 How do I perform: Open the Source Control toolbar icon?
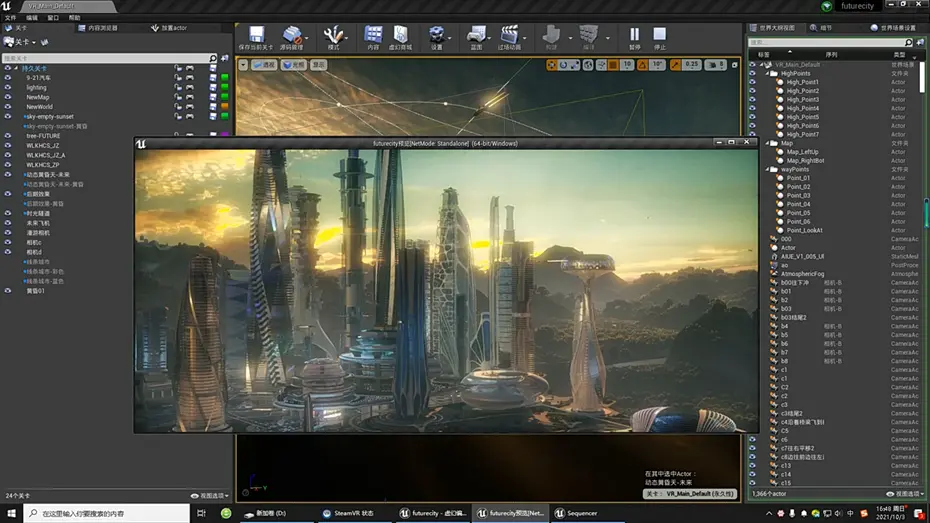291,34
